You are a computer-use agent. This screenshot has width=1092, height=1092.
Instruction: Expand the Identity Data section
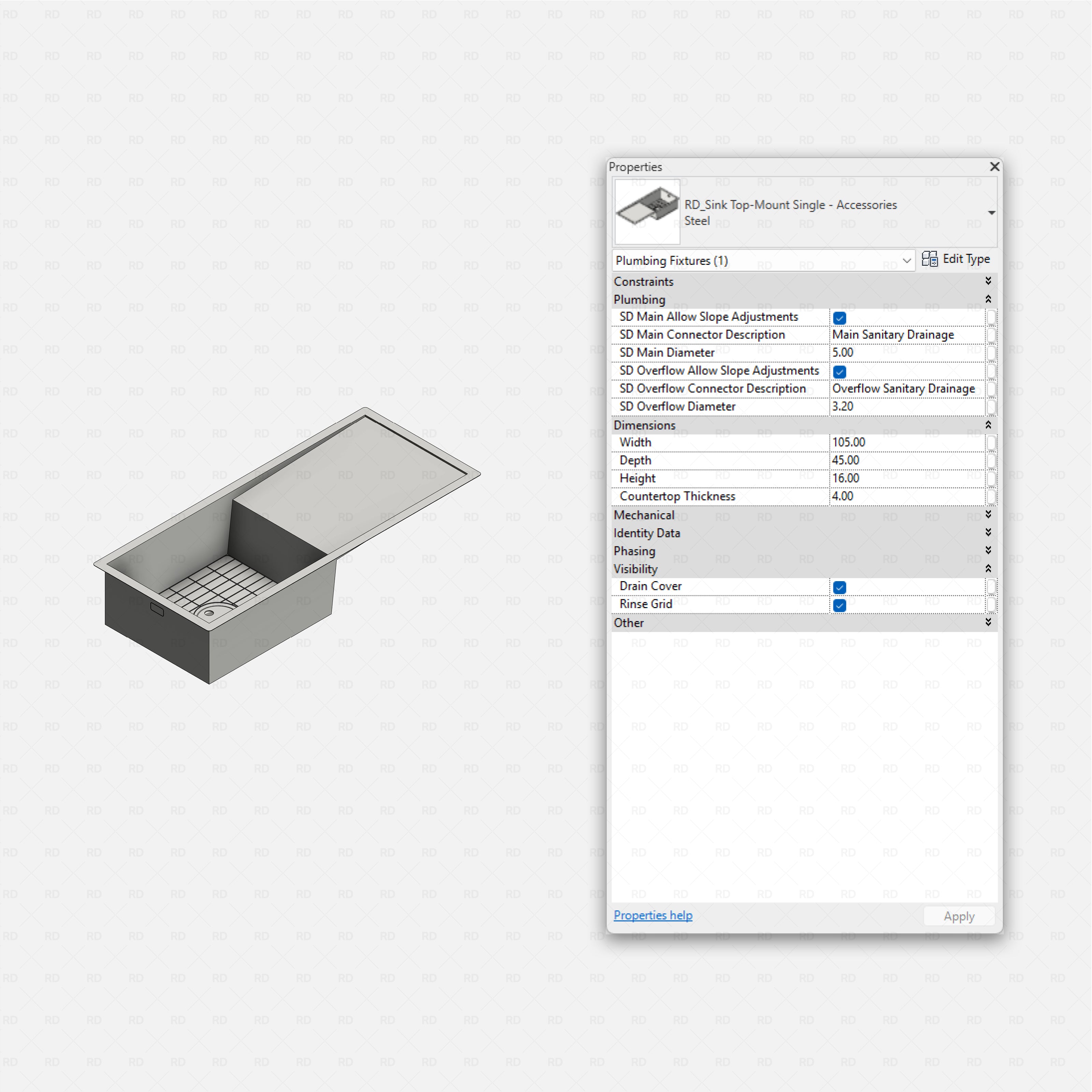click(x=988, y=532)
